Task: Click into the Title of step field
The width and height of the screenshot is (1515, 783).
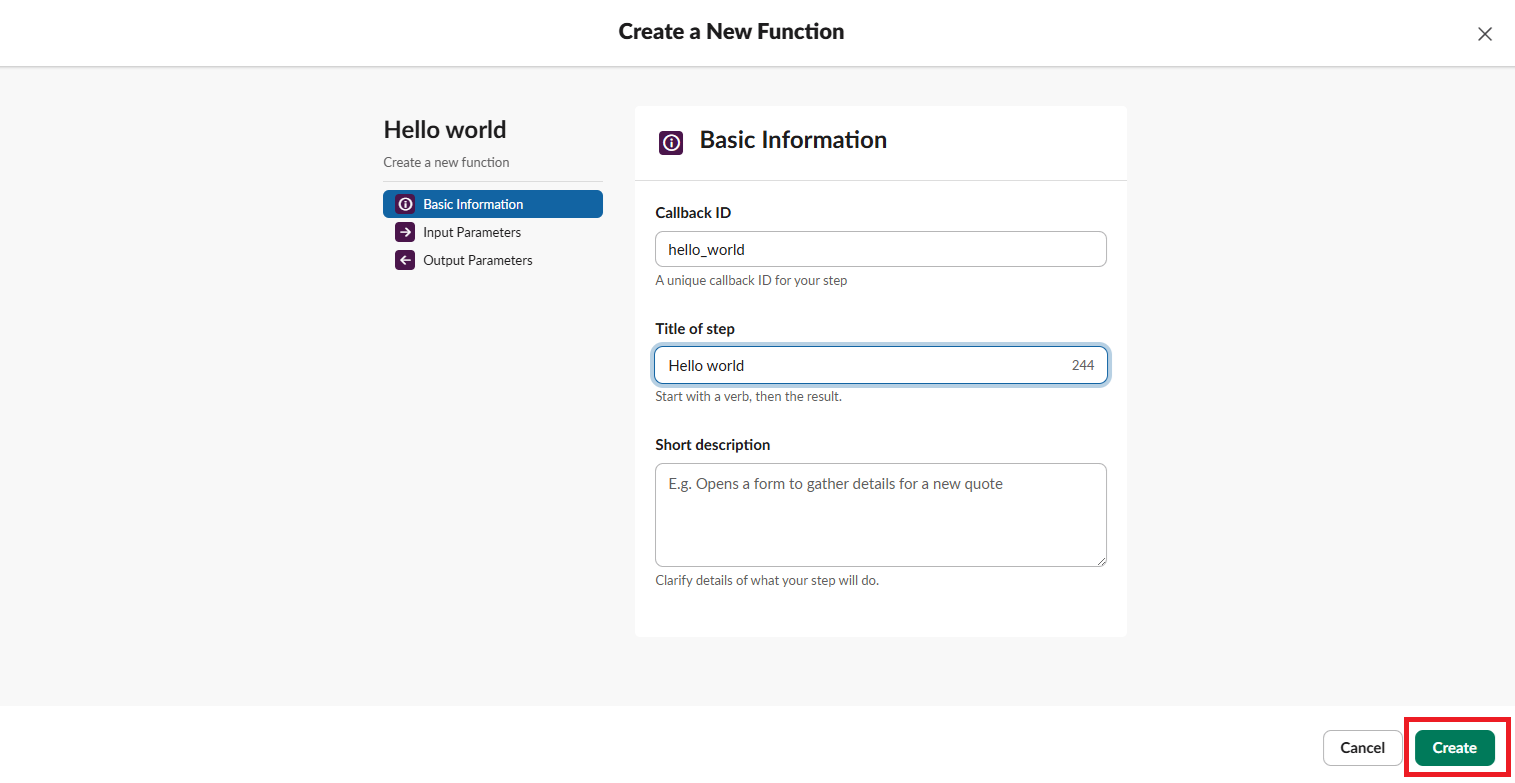Action: (860, 365)
